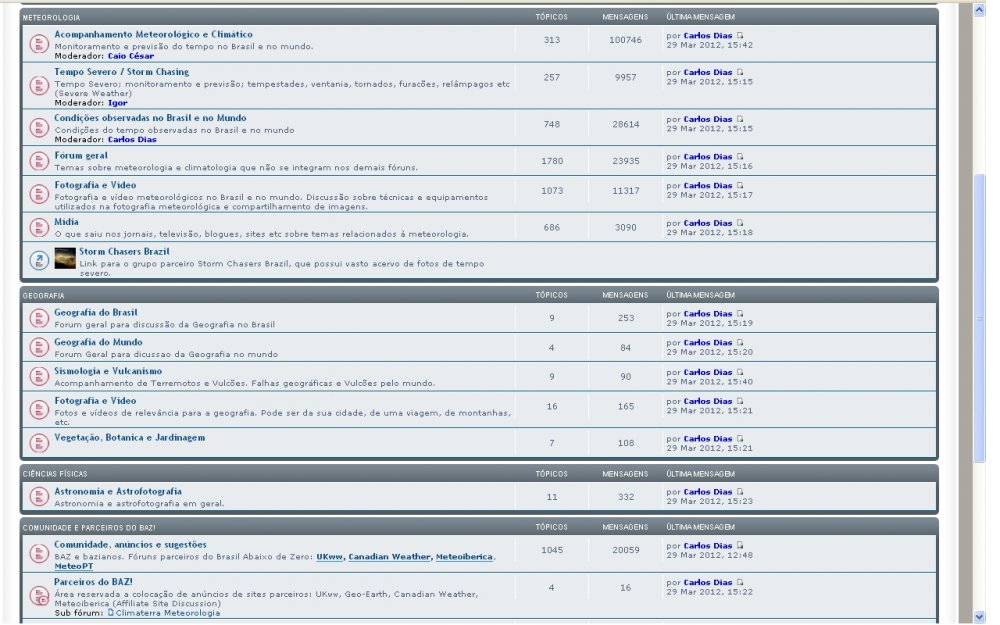
Task: Click the latest-post icon in the Fórum geral row
Action: pos(740,157)
